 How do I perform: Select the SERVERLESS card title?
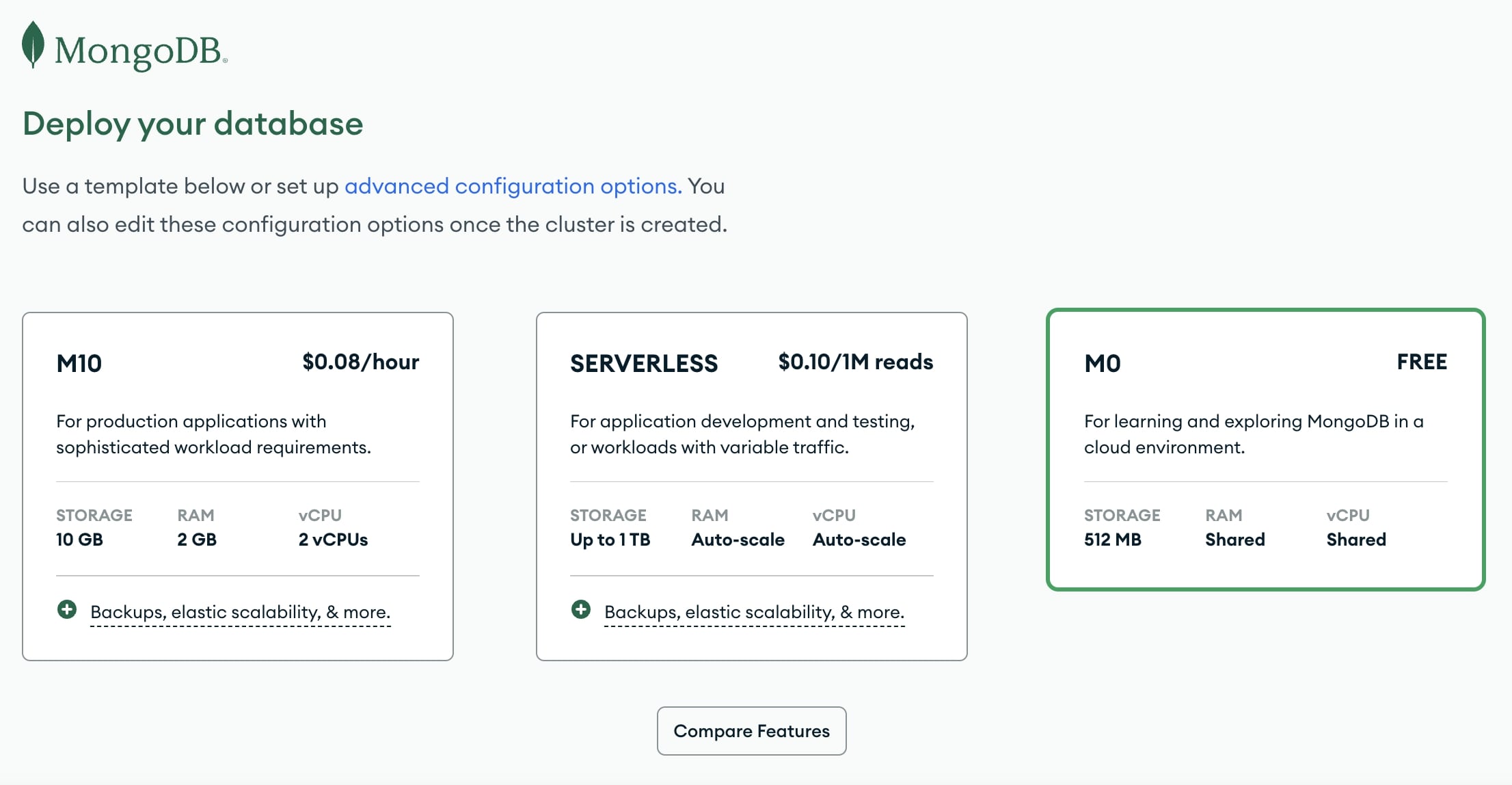click(644, 363)
